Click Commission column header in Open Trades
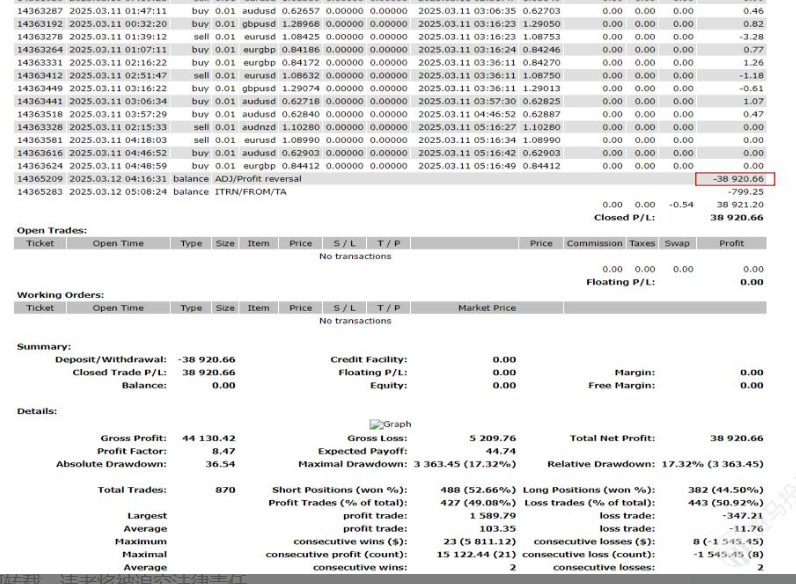The image size is (796, 584). 594,243
